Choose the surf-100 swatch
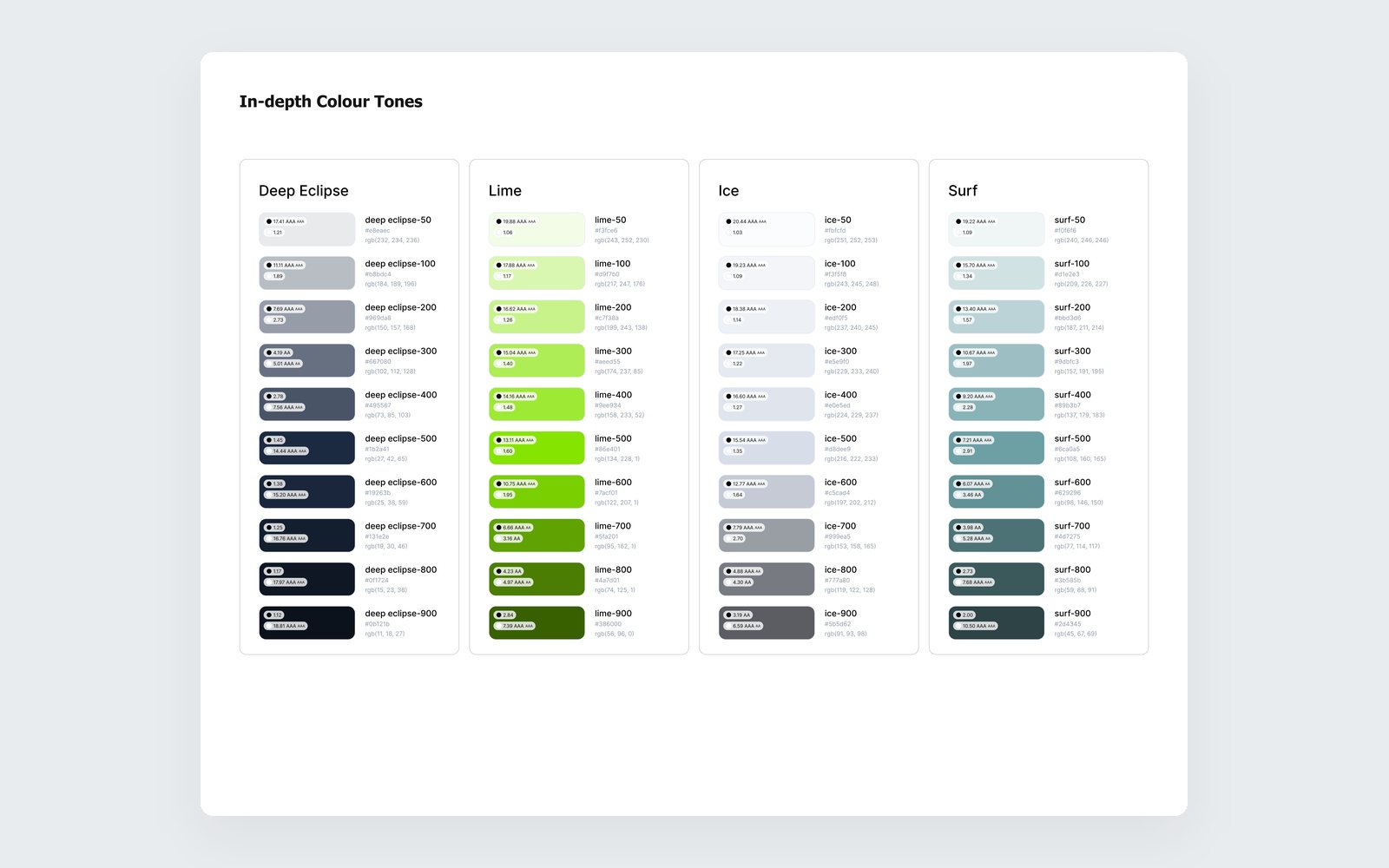This screenshot has width=1389, height=868. click(x=997, y=273)
